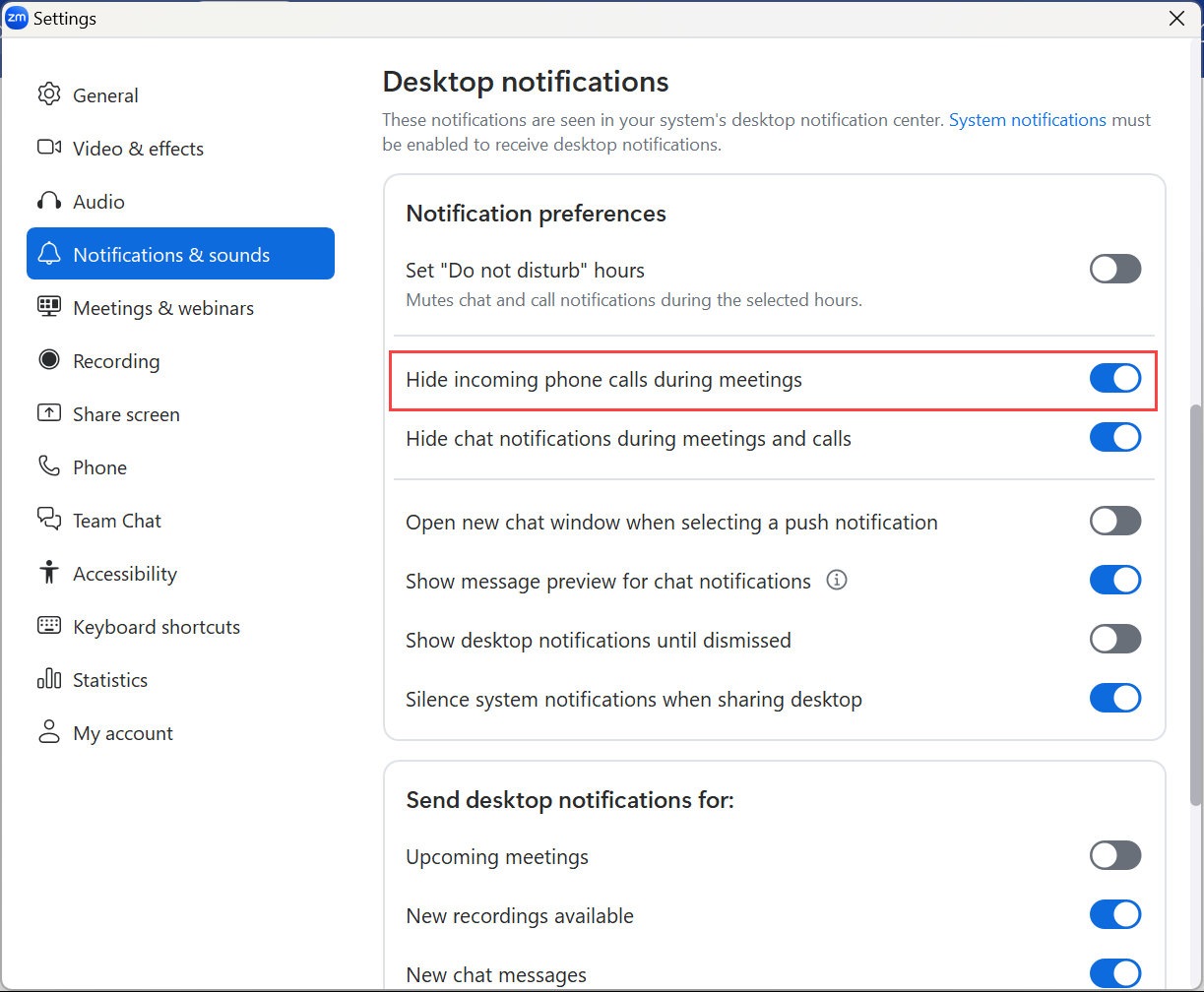Open the System notifications link
Viewport: 1204px width, 992px height.
(x=1028, y=119)
